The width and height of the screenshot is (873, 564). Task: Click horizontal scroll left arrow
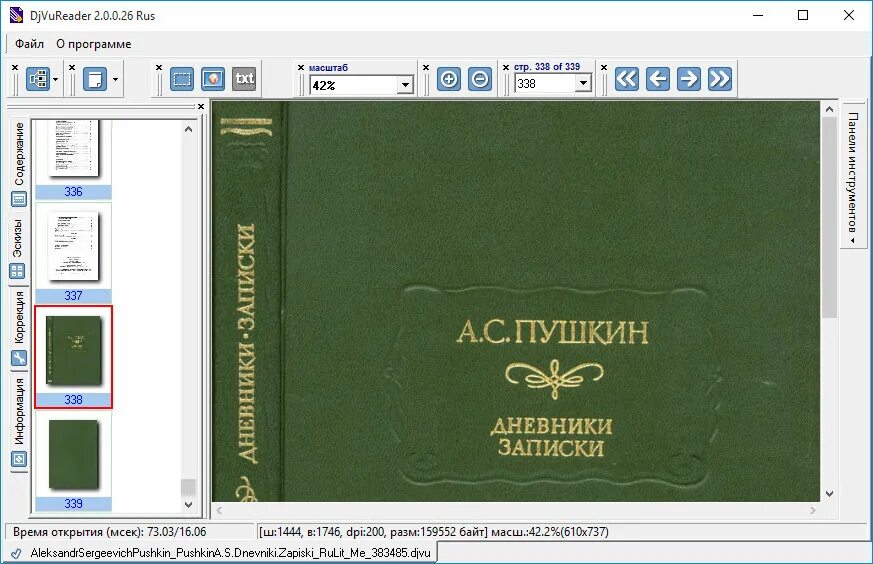[219, 510]
